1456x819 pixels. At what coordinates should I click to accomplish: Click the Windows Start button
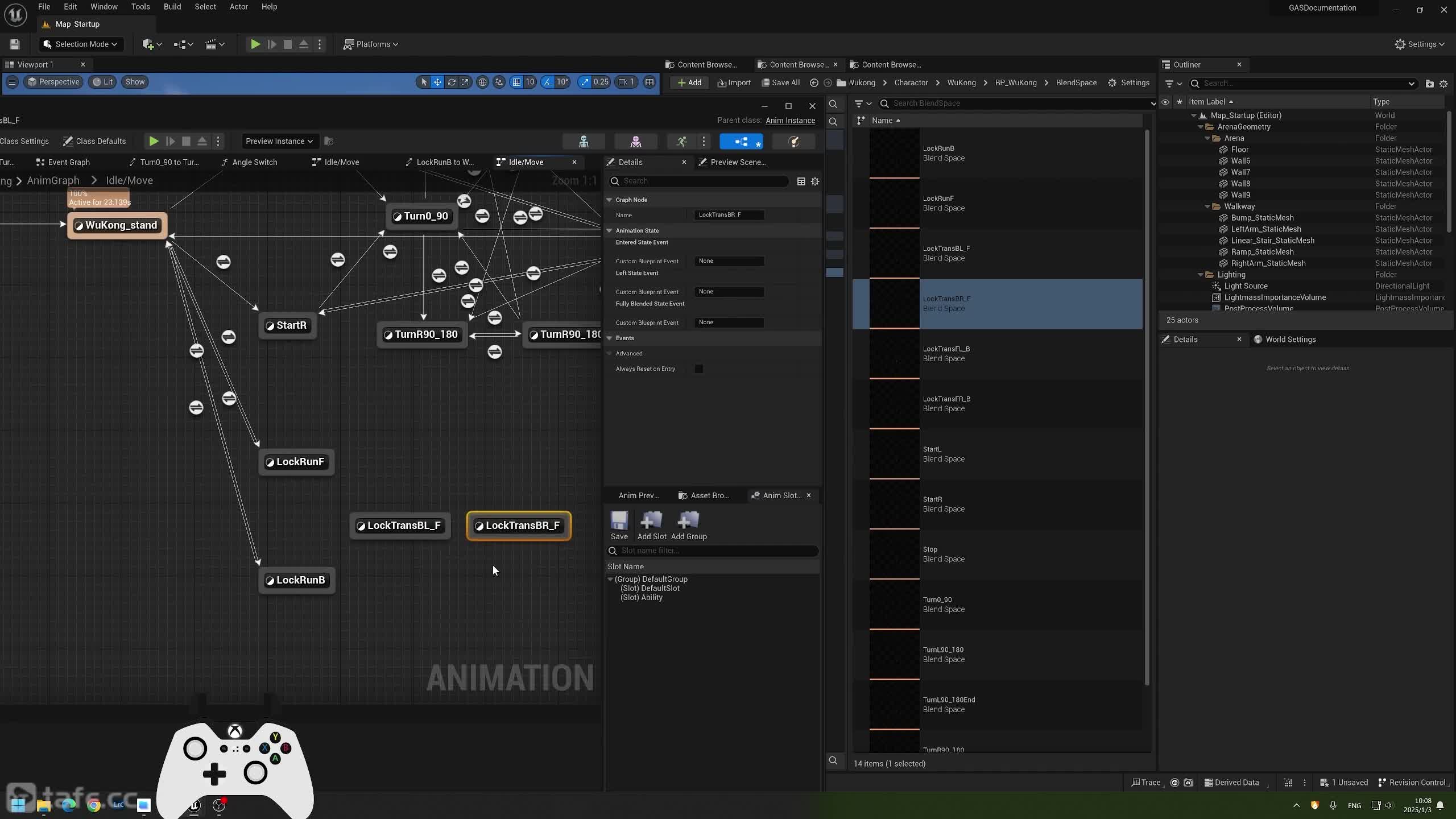(18, 805)
